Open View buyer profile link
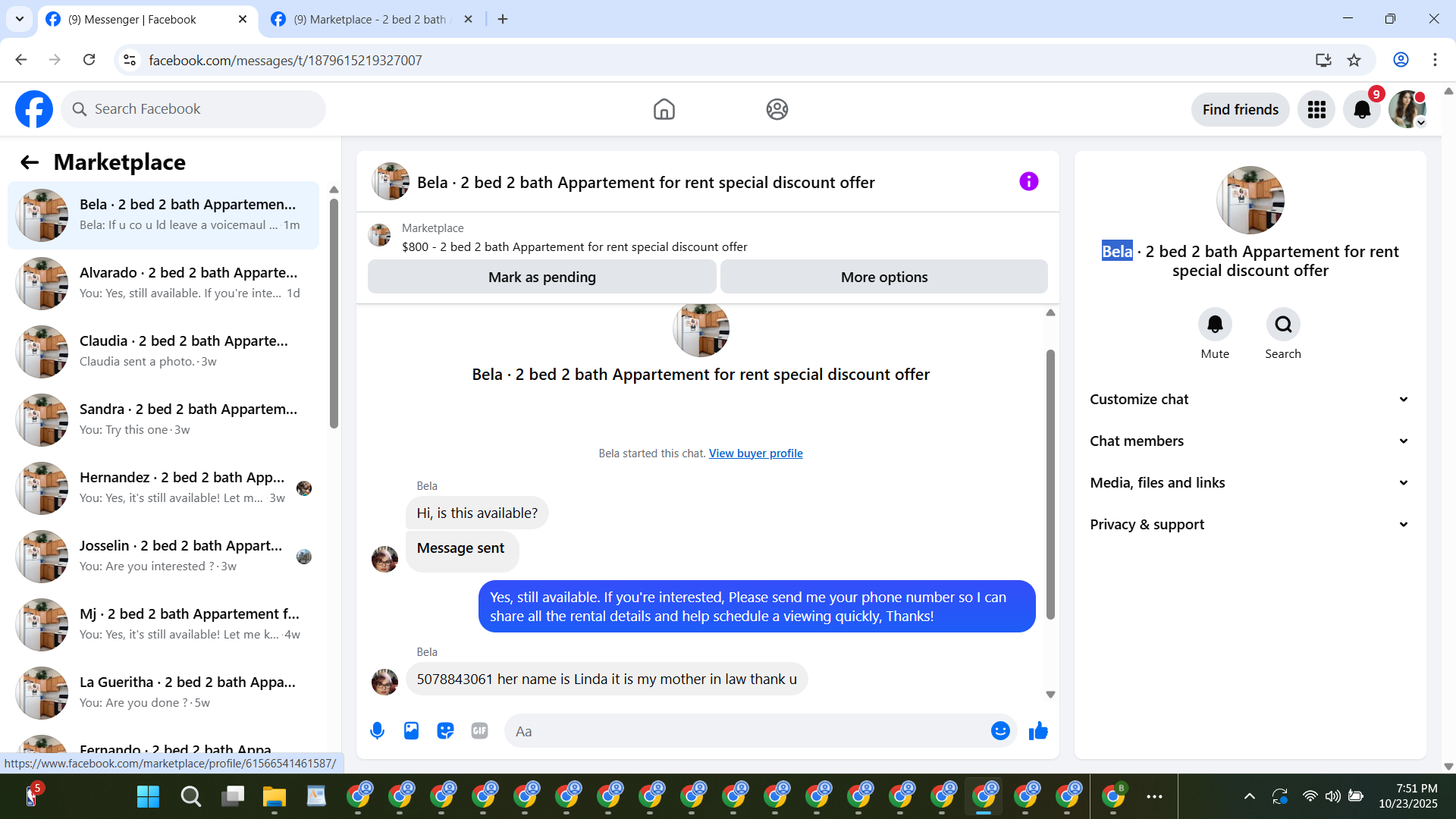1456x819 pixels. pyautogui.click(x=755, y=453)
